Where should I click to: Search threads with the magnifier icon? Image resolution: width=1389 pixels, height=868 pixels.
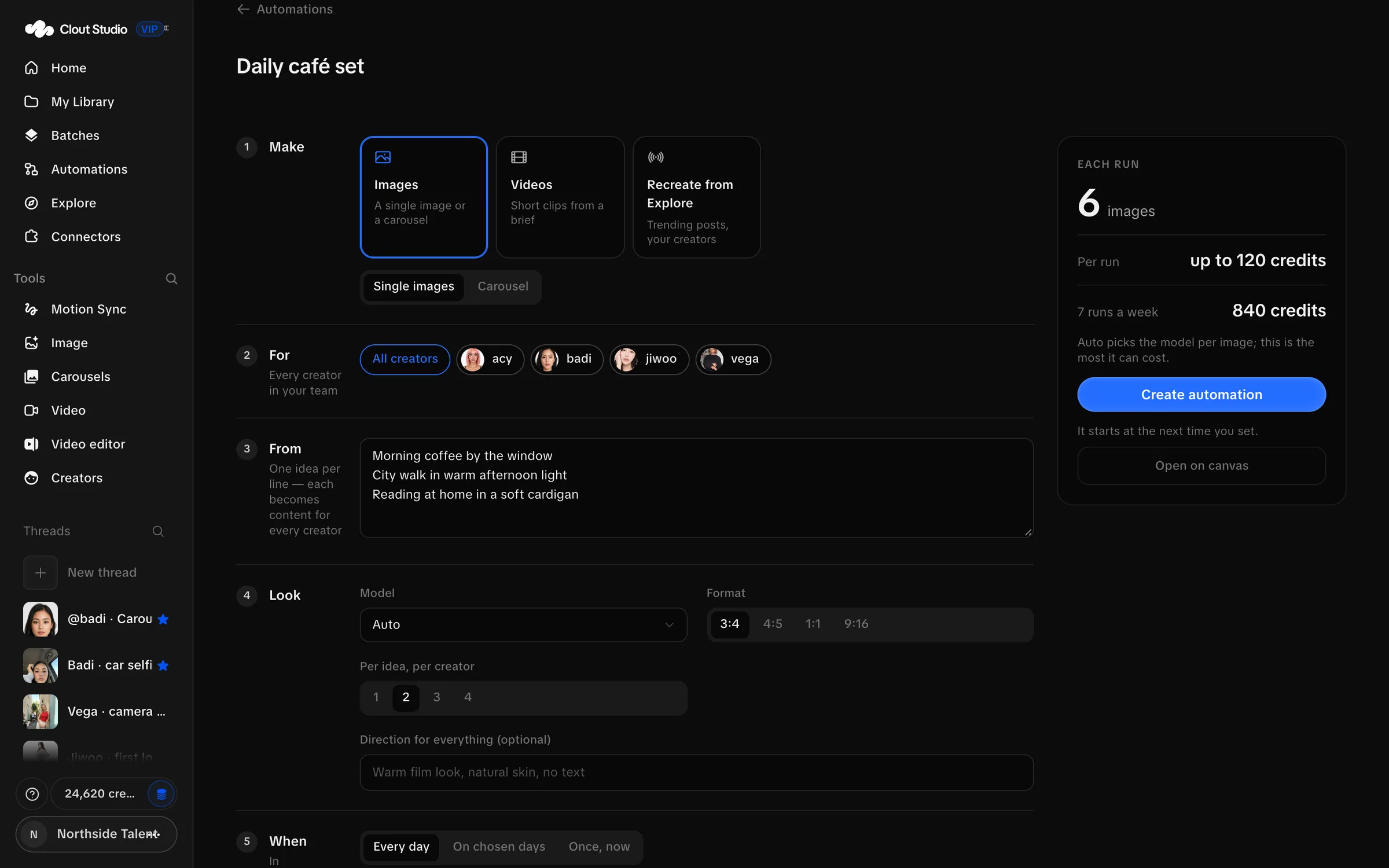(x=158, y=531)
